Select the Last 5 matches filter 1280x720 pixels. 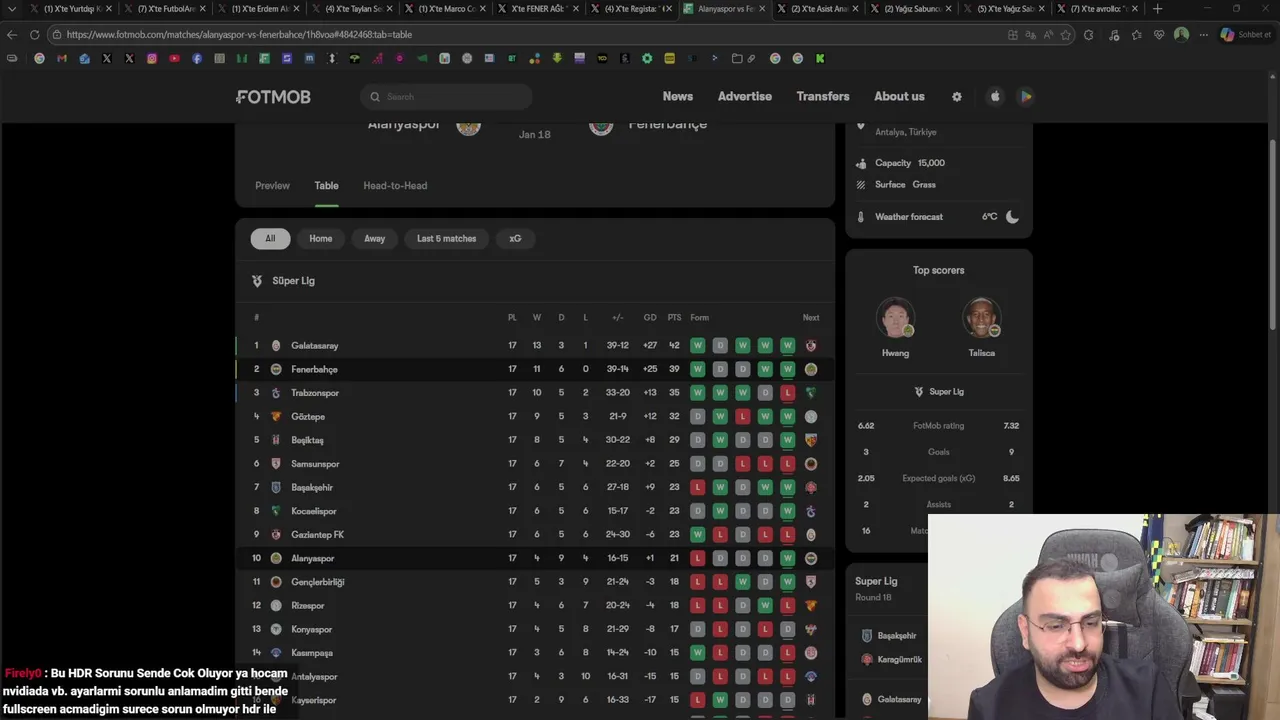[446, 239]
